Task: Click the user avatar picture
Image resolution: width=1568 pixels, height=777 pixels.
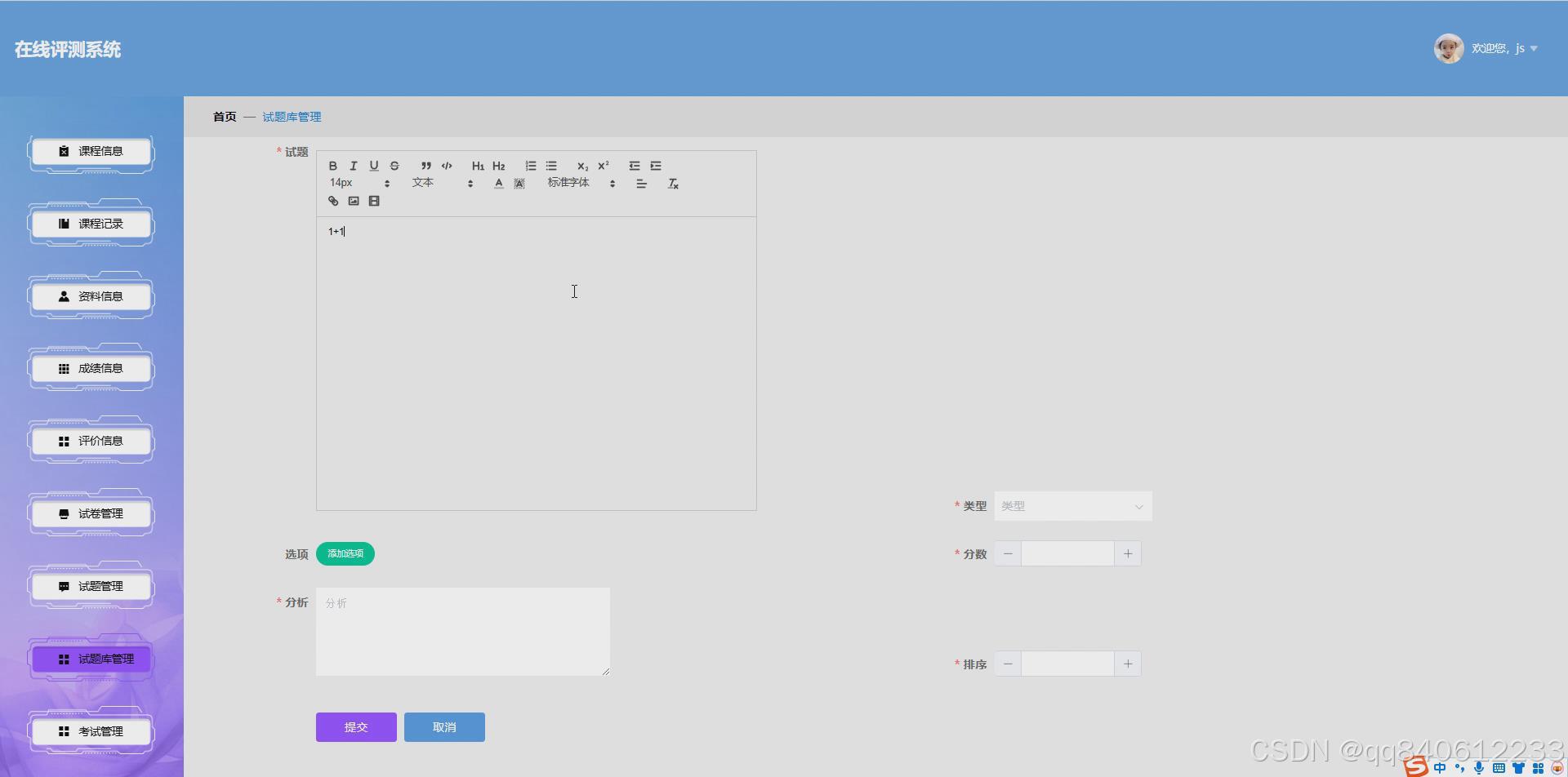Action: coord(1449,48)
